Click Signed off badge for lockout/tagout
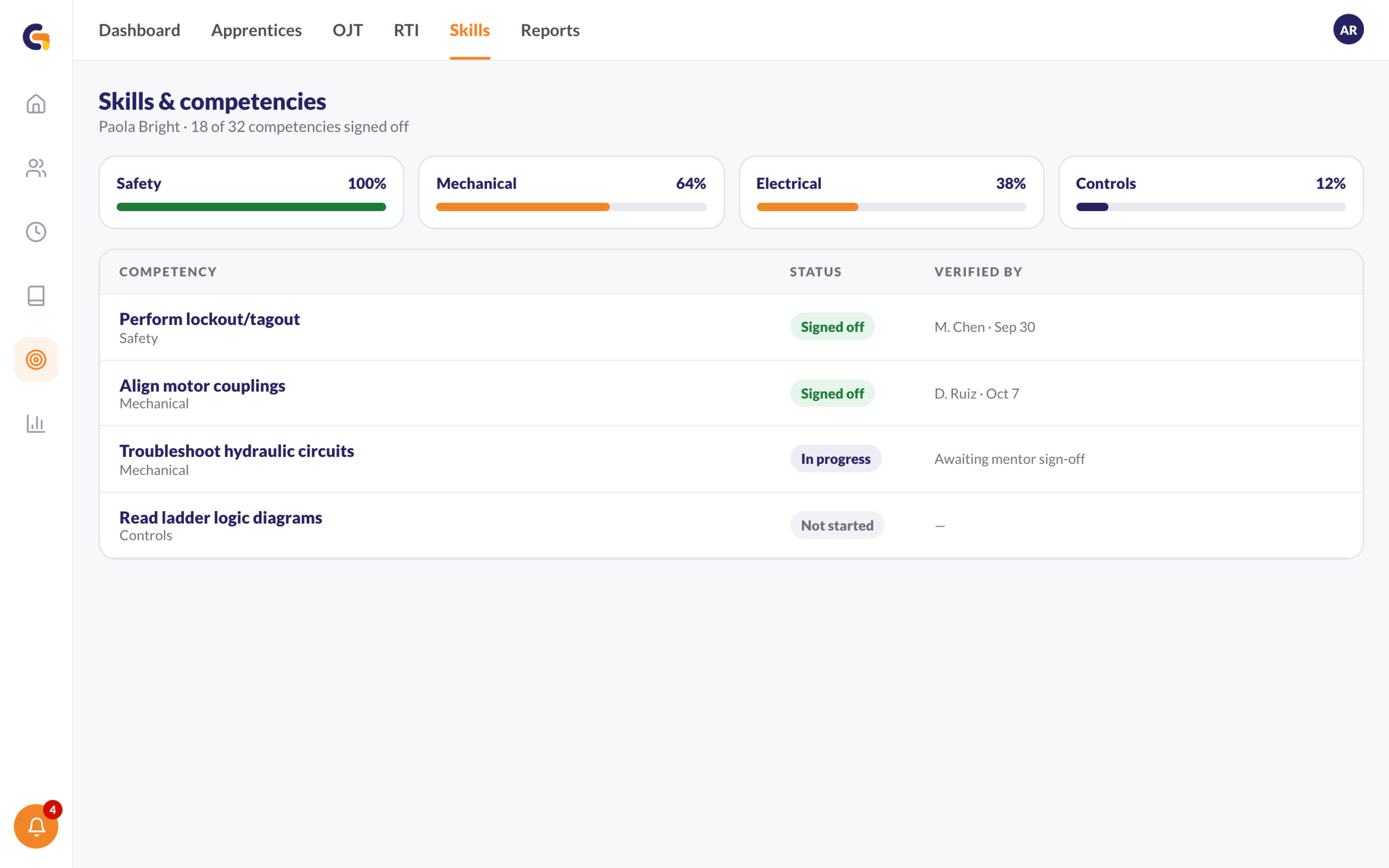1389x868 pixels. (832, 327)
